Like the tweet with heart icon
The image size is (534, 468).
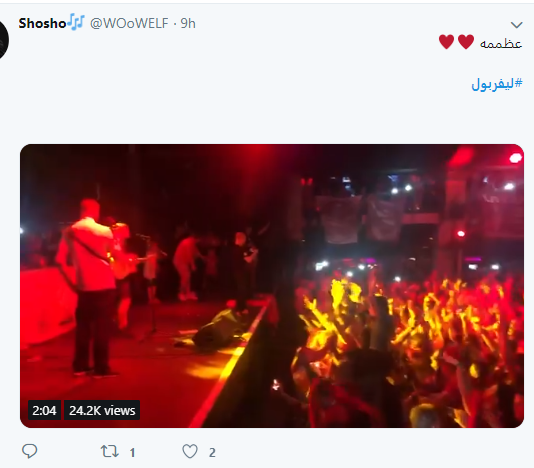[190, 452]
